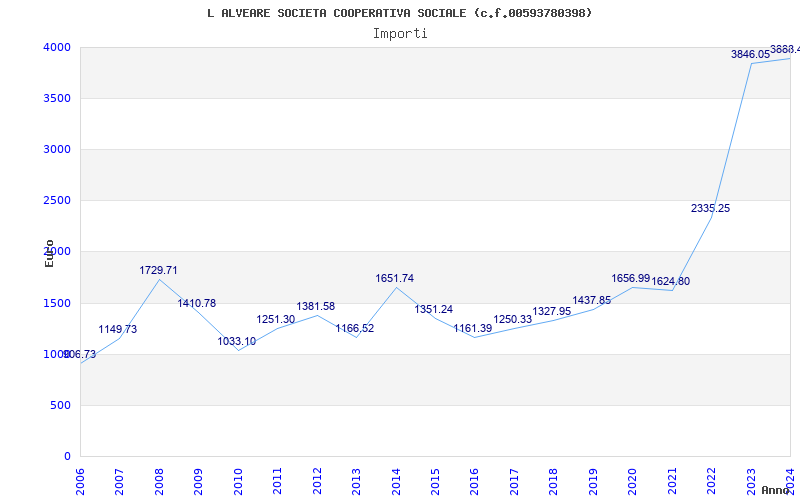800x500 pixels.
Task: Click the 4000 y-axis tick label
Action: [x=55, y=47]
